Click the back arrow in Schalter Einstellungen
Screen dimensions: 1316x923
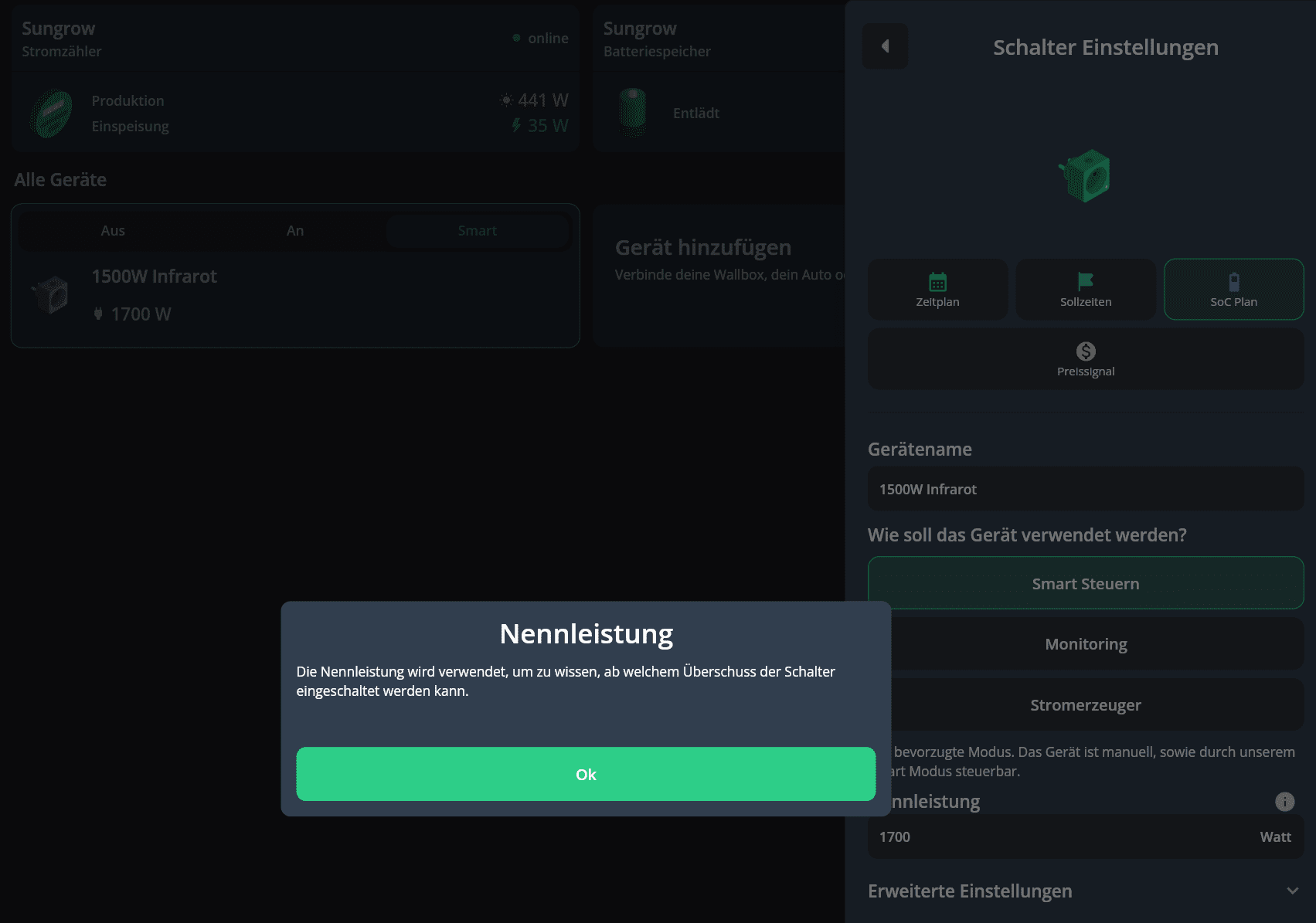click(x=885, y=46)
